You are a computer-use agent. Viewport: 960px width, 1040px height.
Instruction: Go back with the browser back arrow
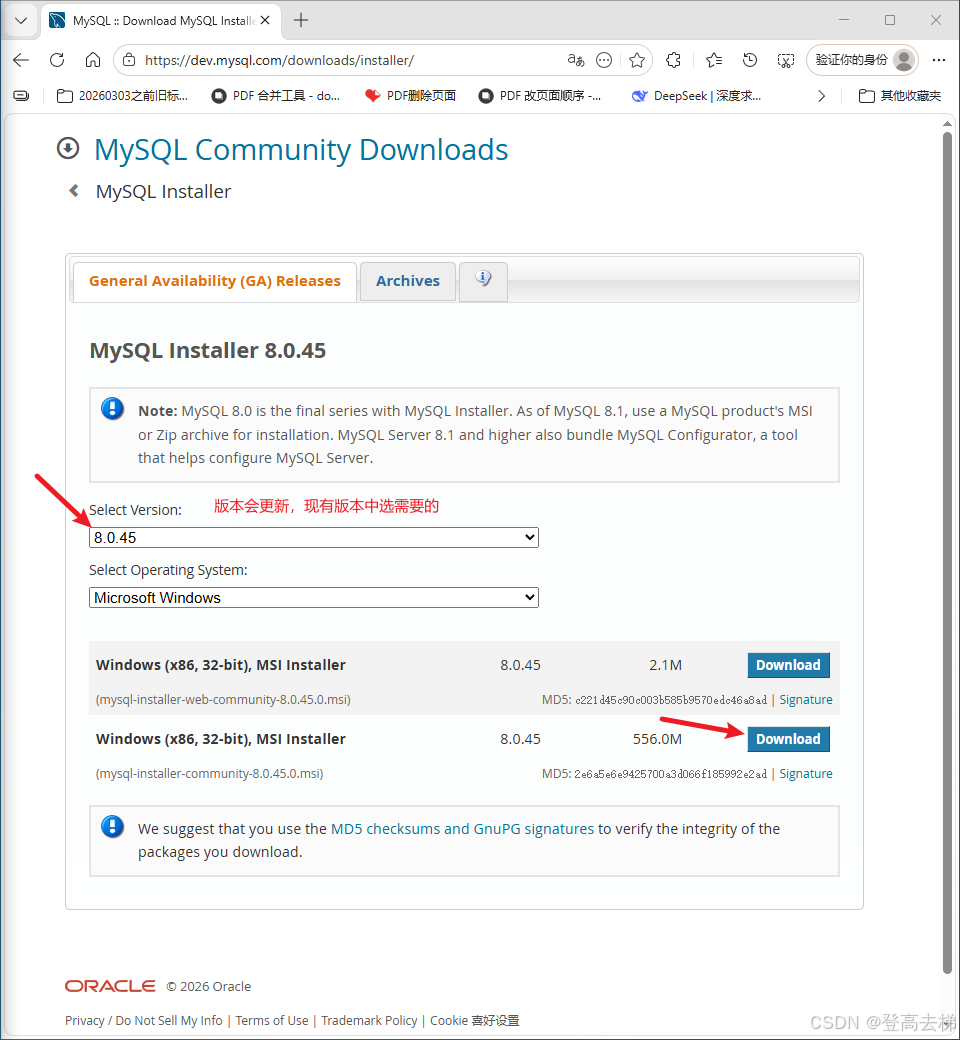click(21, 60)
